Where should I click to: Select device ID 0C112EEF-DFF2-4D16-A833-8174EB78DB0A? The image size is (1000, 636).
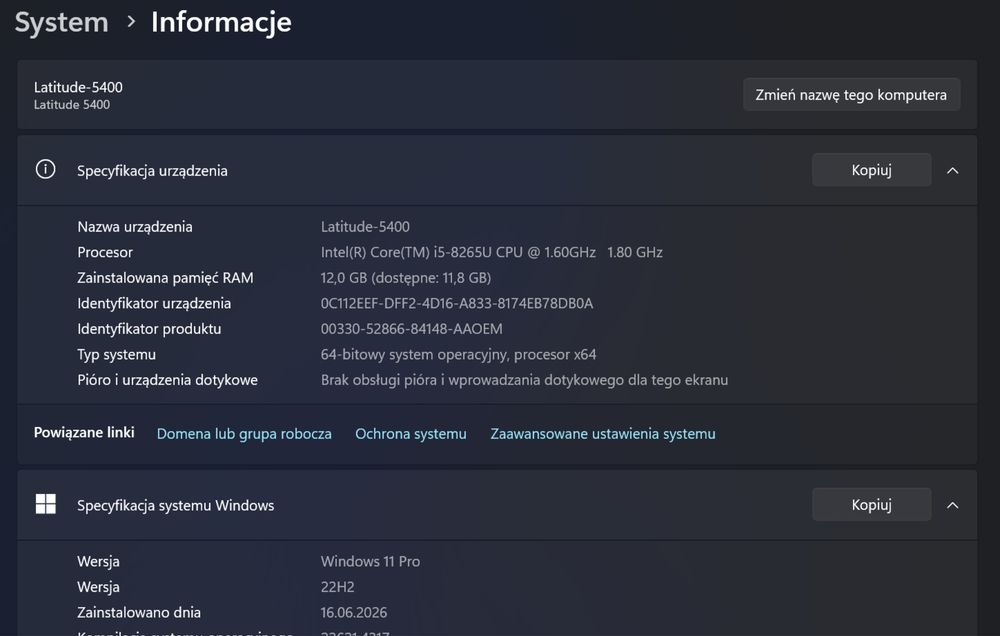point(457,303)
